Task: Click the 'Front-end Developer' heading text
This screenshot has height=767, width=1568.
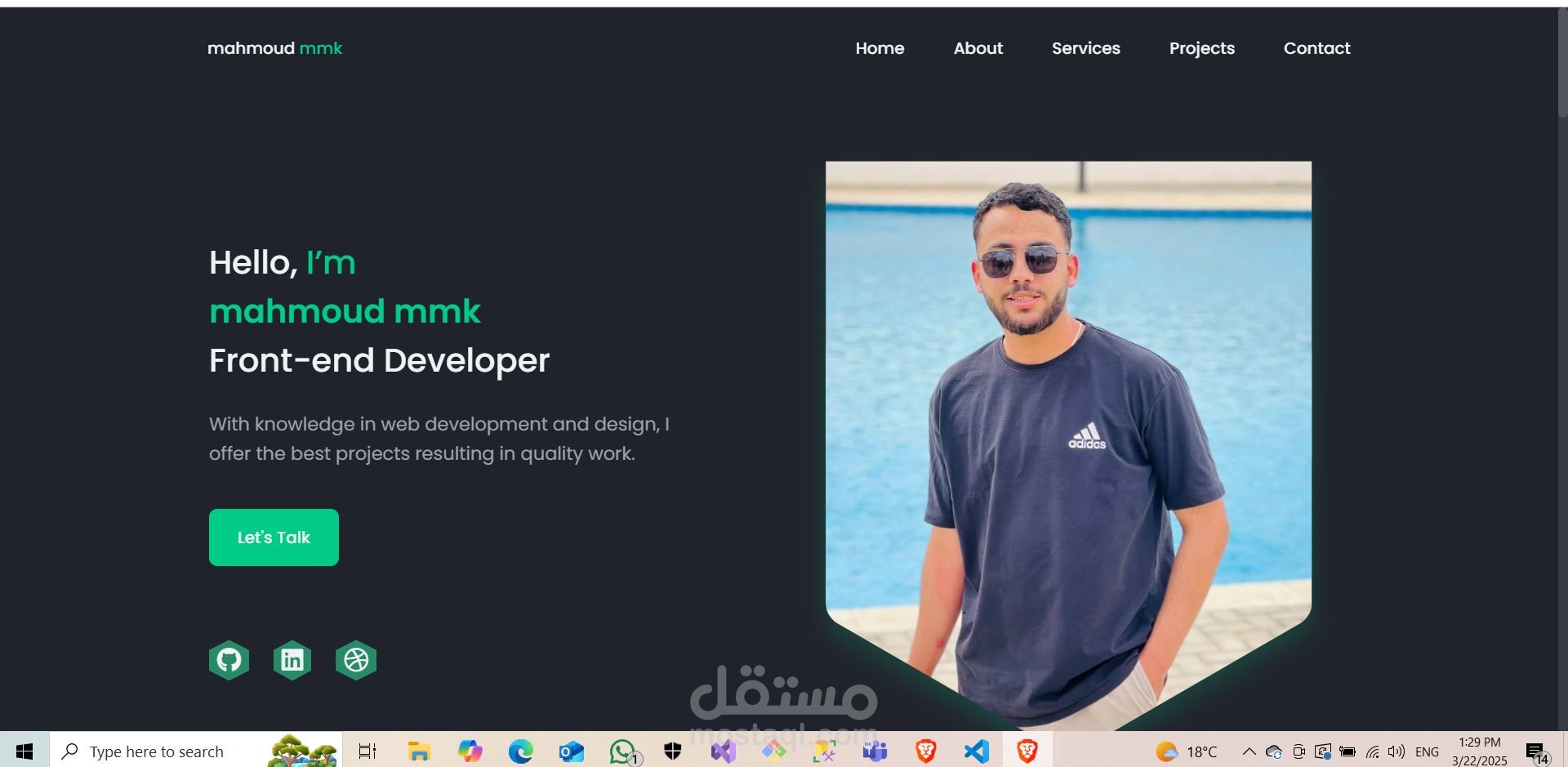Action: [379, 360]
